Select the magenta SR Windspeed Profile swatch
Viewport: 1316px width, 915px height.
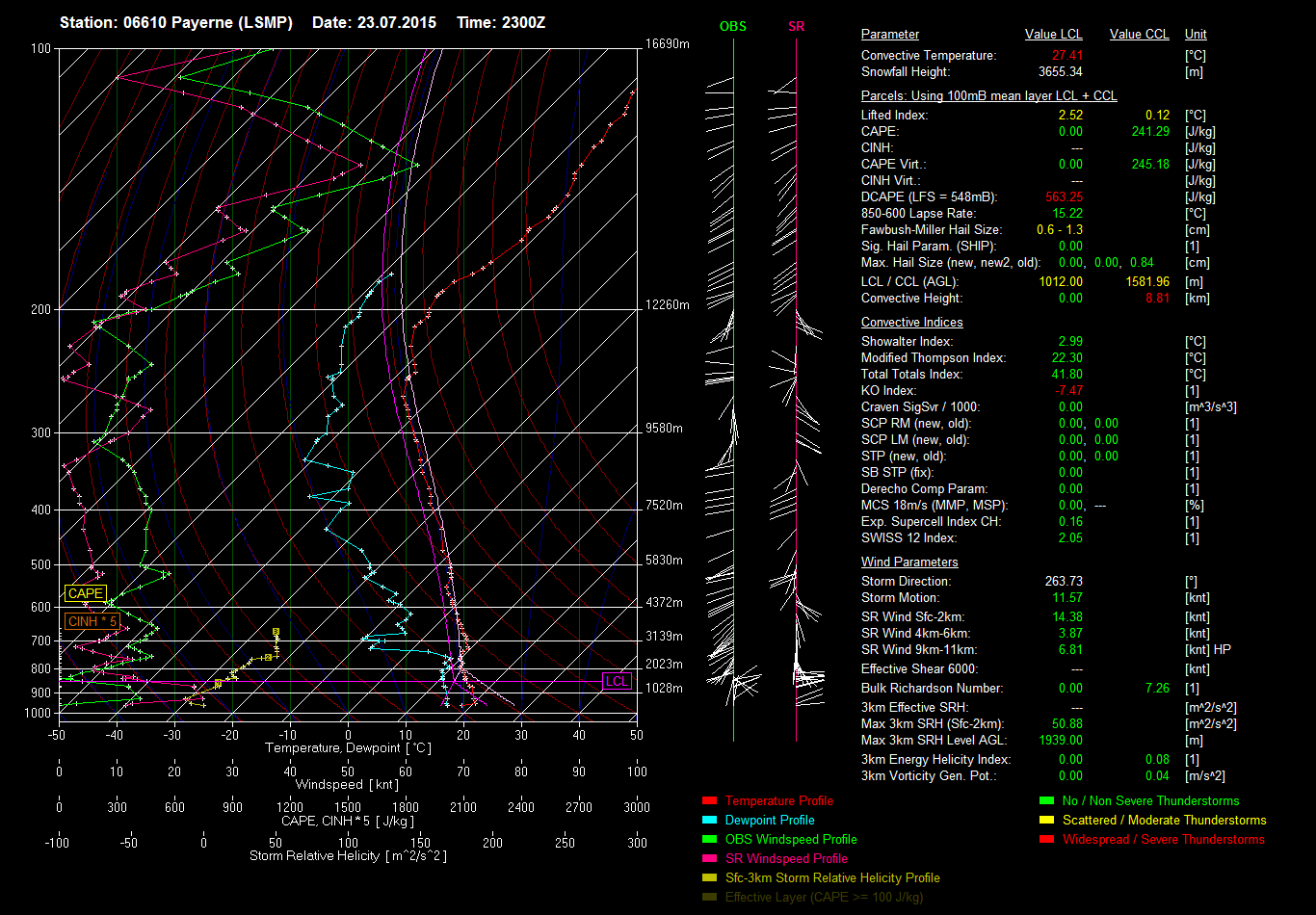pos(710,858)
